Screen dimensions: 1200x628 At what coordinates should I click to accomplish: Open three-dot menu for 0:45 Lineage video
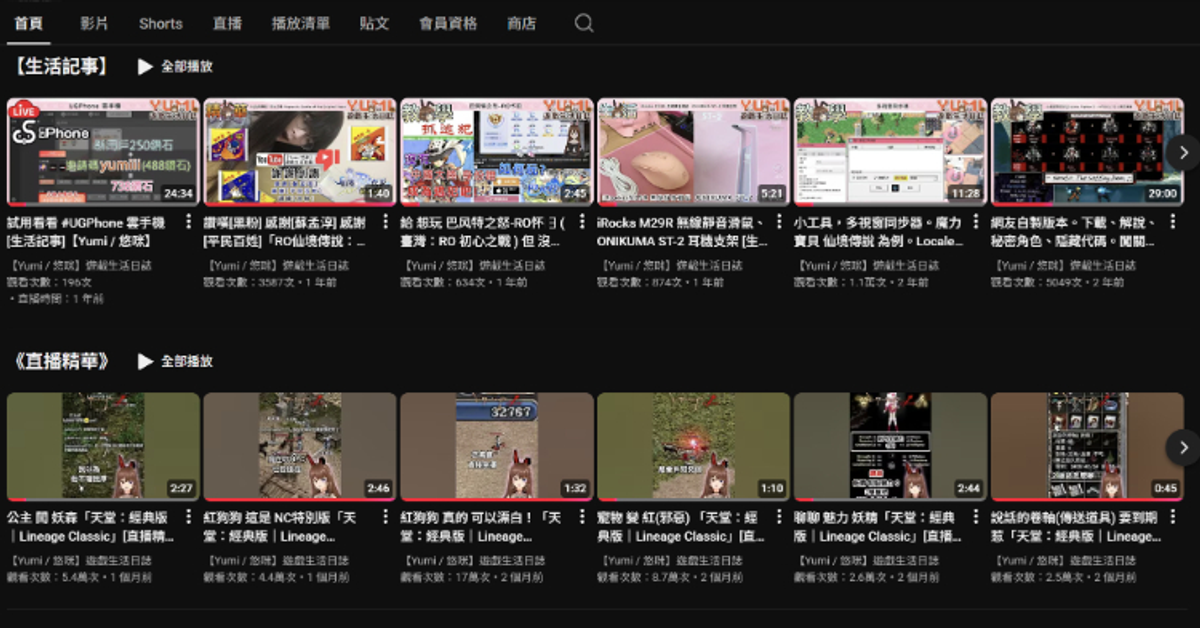1174,517
